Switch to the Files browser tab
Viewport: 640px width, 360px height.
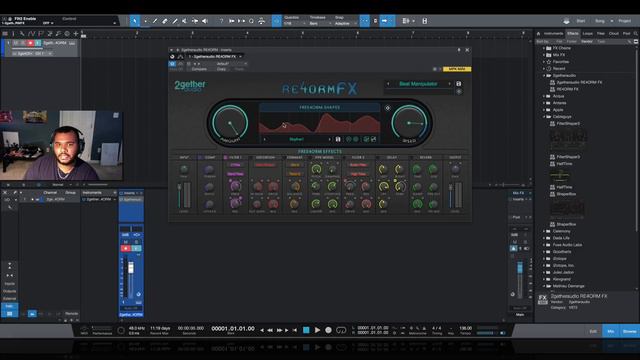pos(601,33)
